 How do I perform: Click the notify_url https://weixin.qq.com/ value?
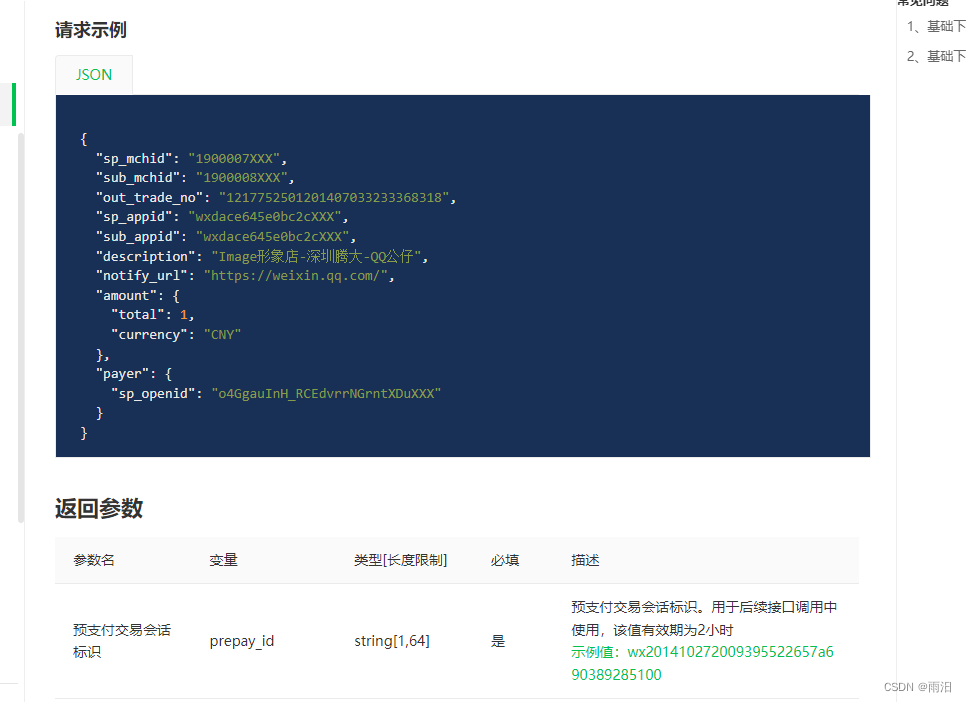(295, 275)
